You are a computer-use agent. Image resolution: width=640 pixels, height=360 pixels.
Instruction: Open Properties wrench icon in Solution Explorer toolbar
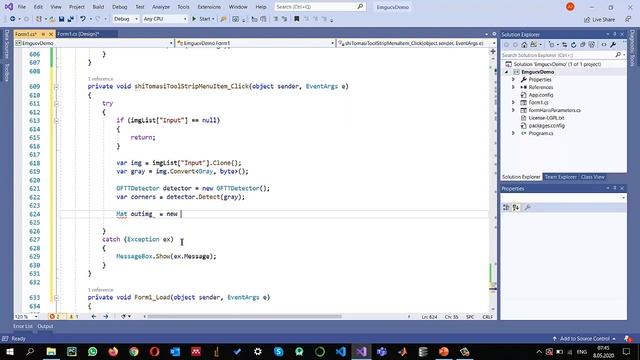tap(613, 44)
